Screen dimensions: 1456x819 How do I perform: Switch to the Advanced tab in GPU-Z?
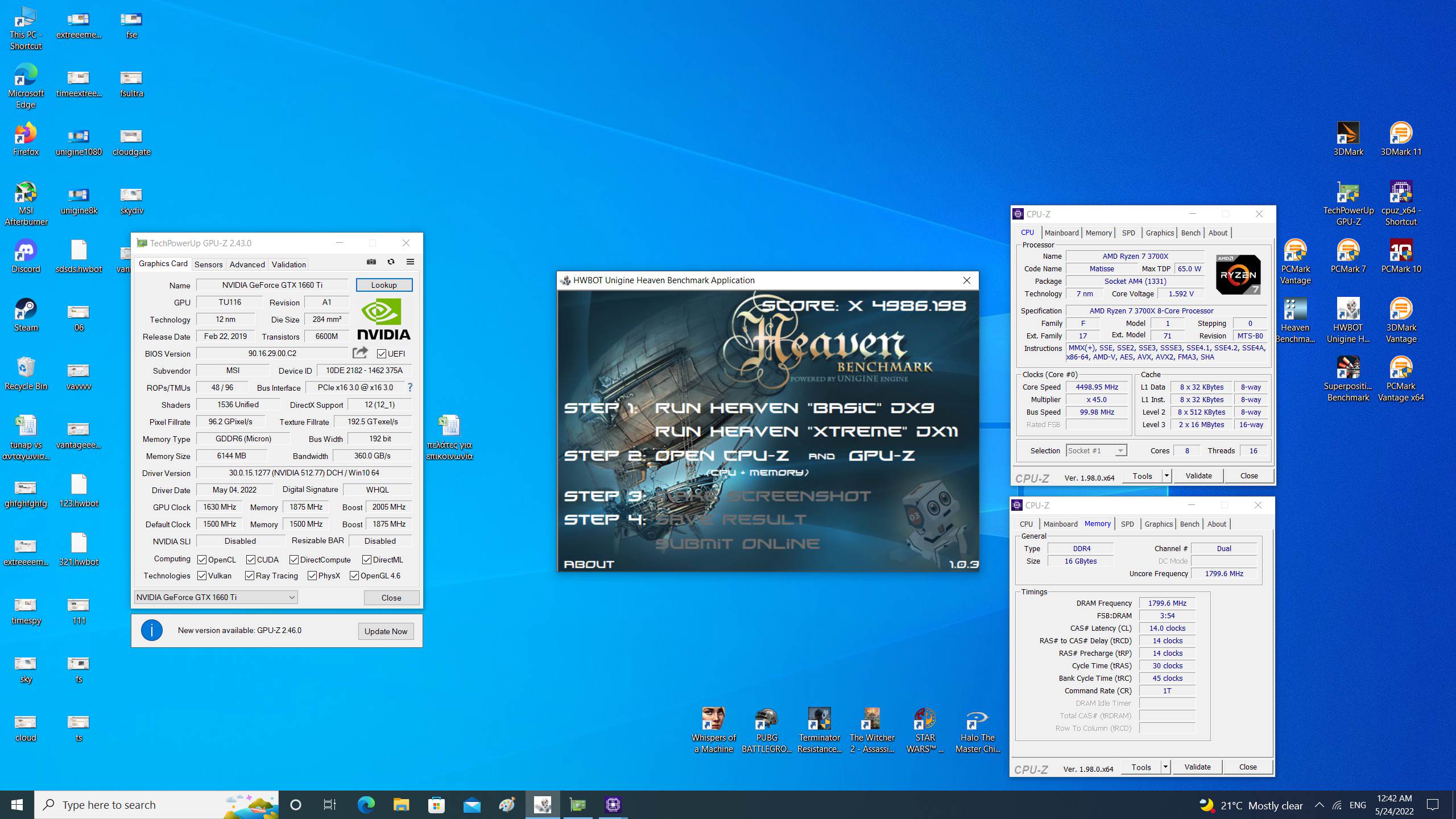pyautogui.click(x=247, y=264)
